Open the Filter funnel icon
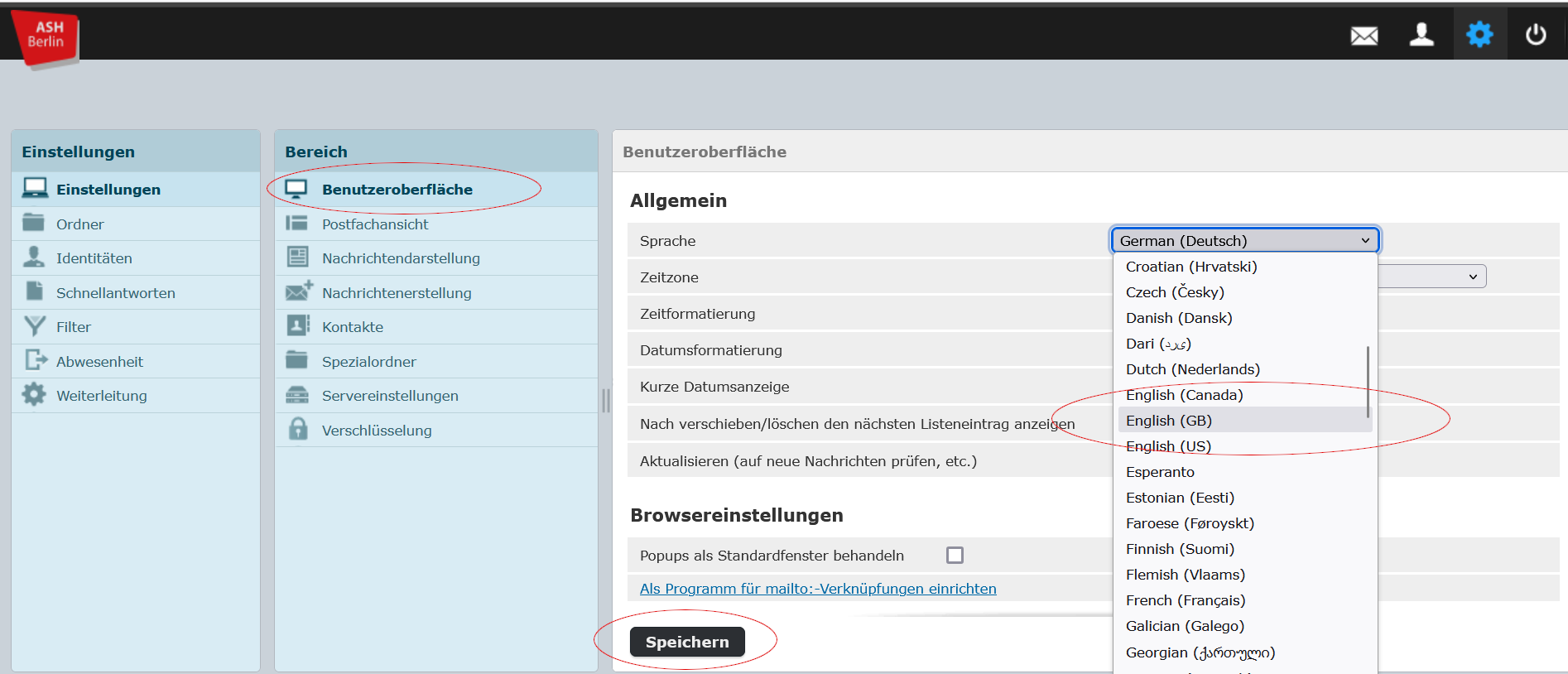Screen dimensions: 1568x674 [x=35, y=326]
